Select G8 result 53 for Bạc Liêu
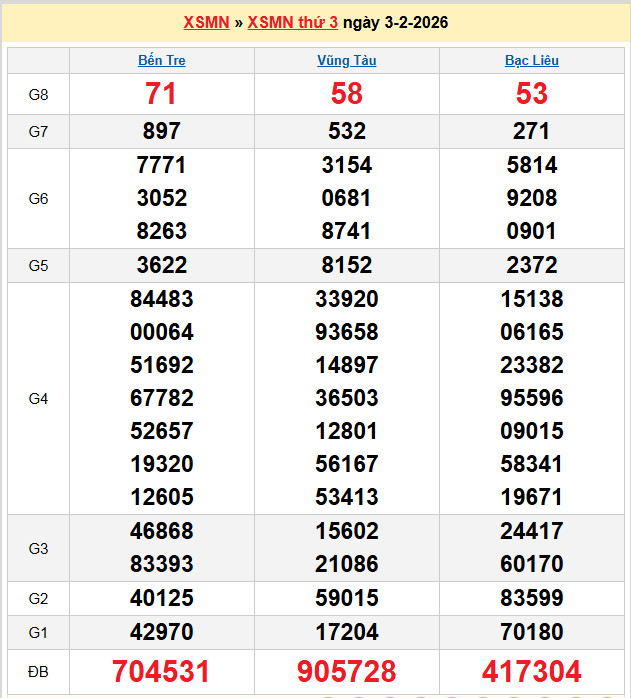 [x=531, y=94]
